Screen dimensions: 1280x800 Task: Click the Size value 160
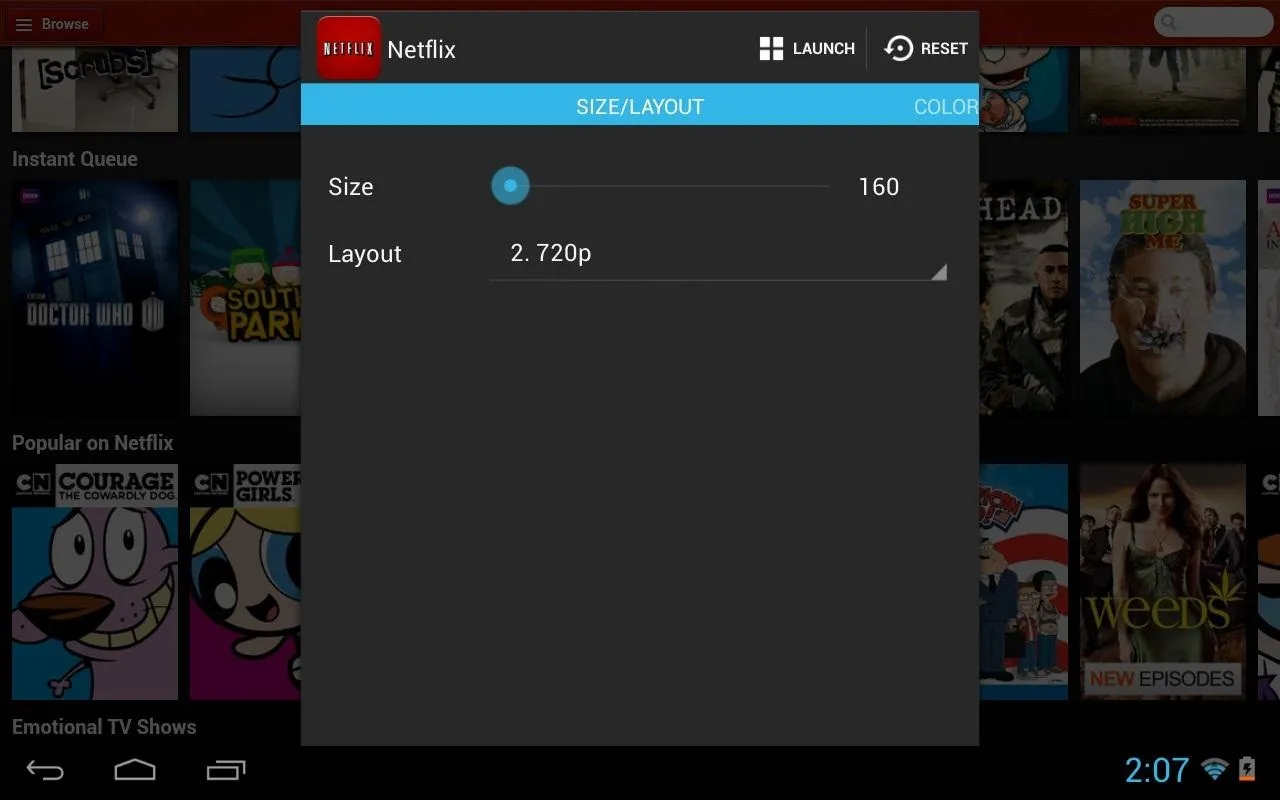(x=879, y=186)
